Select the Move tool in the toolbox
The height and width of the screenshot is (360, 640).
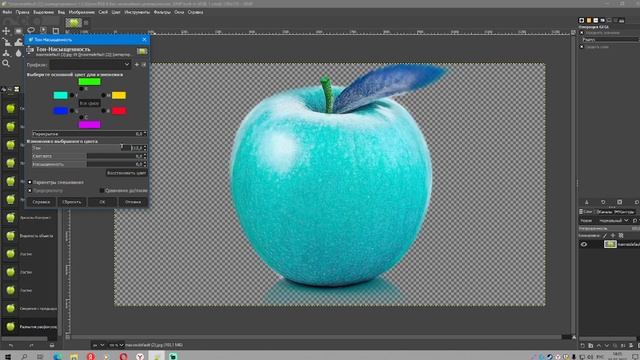pos(6,31)
